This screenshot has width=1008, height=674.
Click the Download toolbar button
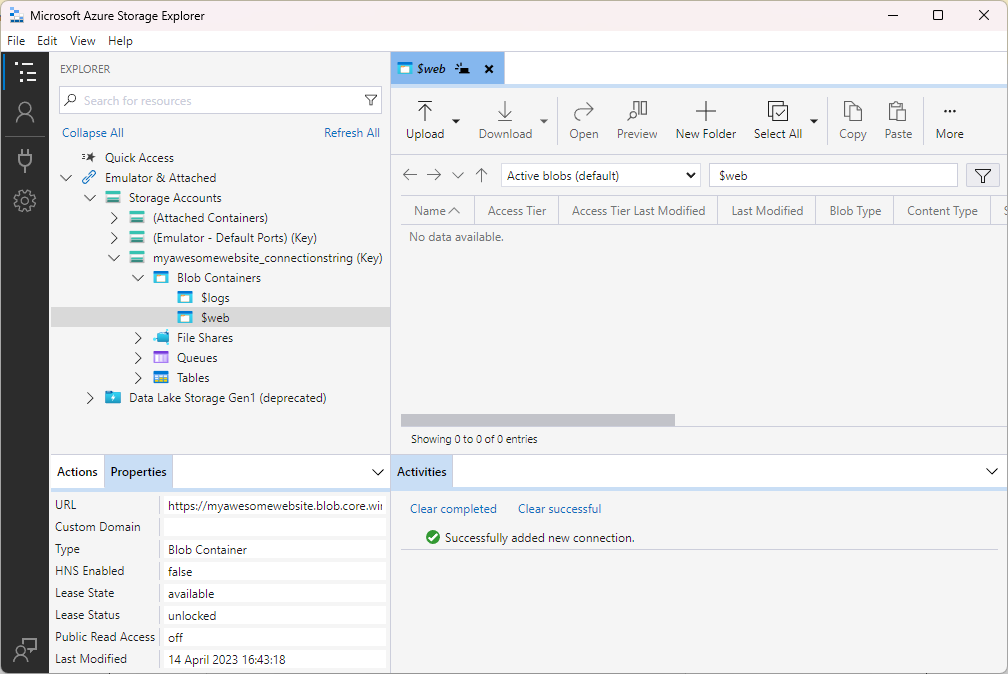click(x=505, y=120)
